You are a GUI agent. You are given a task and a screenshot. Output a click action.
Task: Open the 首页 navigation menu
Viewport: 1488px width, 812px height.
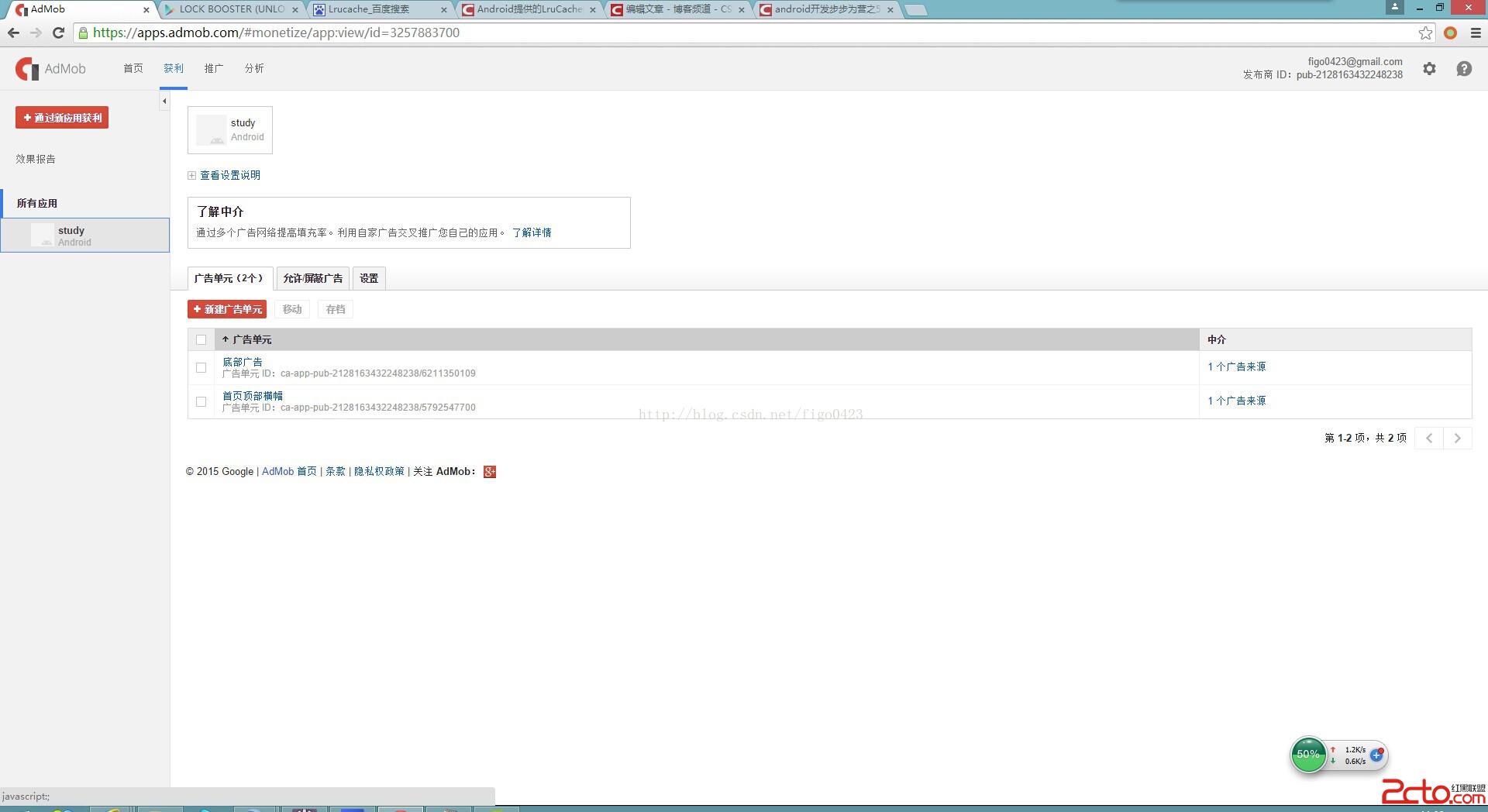click(133, 68)
